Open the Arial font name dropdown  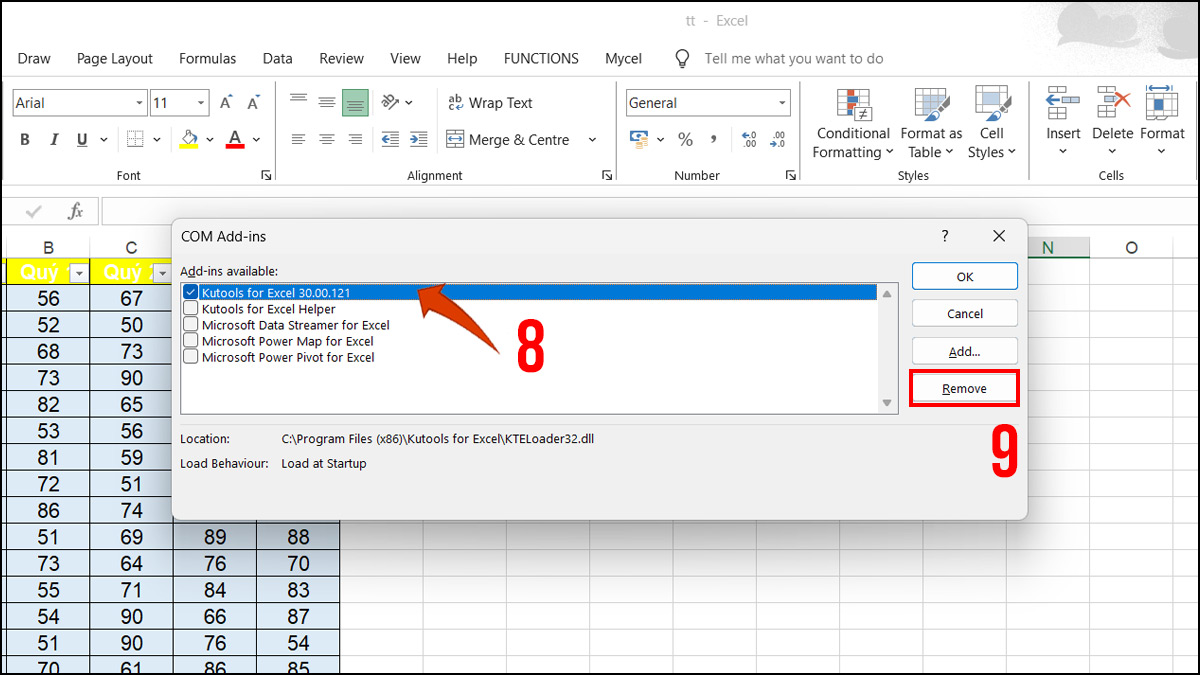coord(137,102)
